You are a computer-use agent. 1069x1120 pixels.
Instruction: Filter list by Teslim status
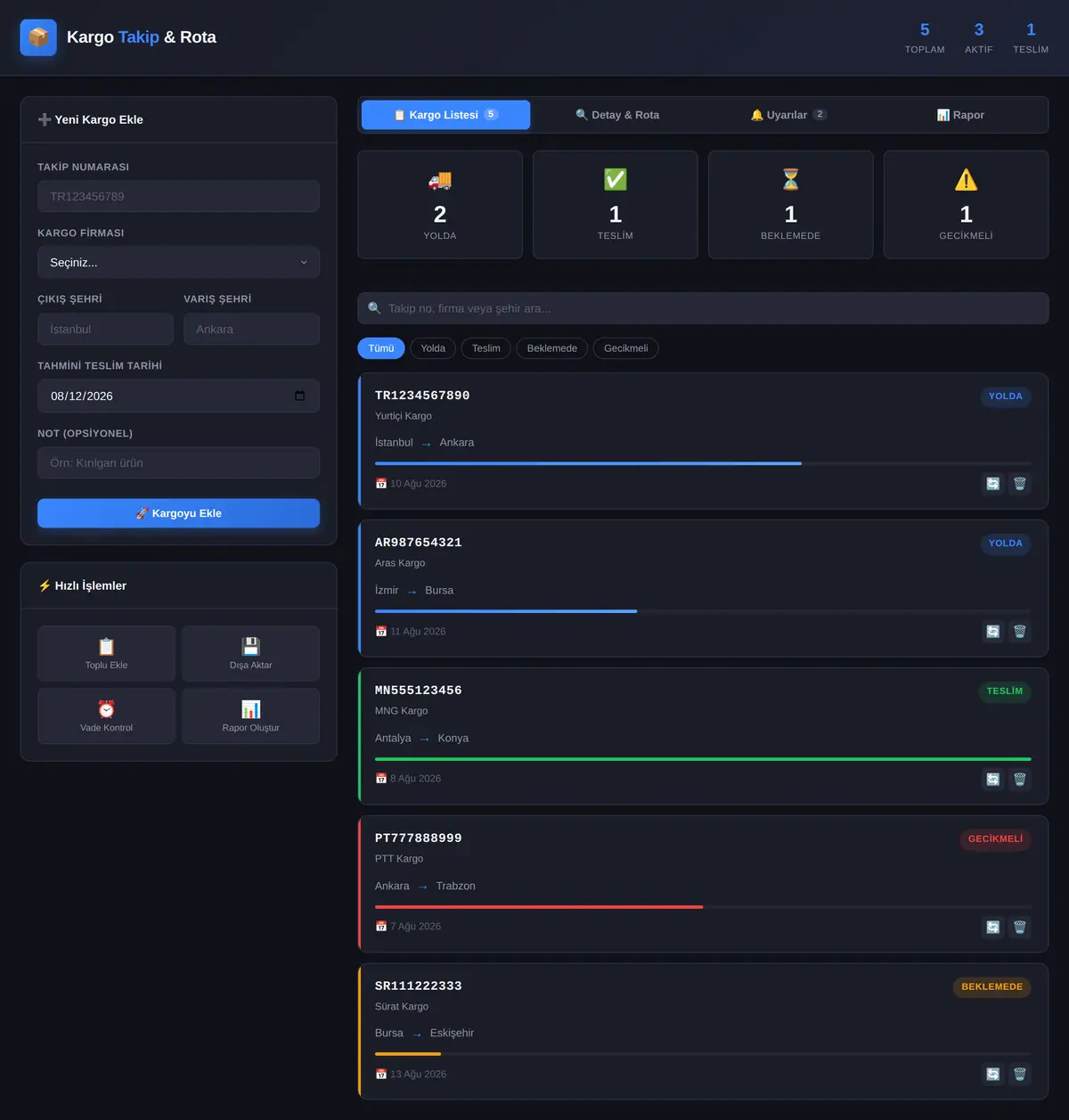click(486, 348)
